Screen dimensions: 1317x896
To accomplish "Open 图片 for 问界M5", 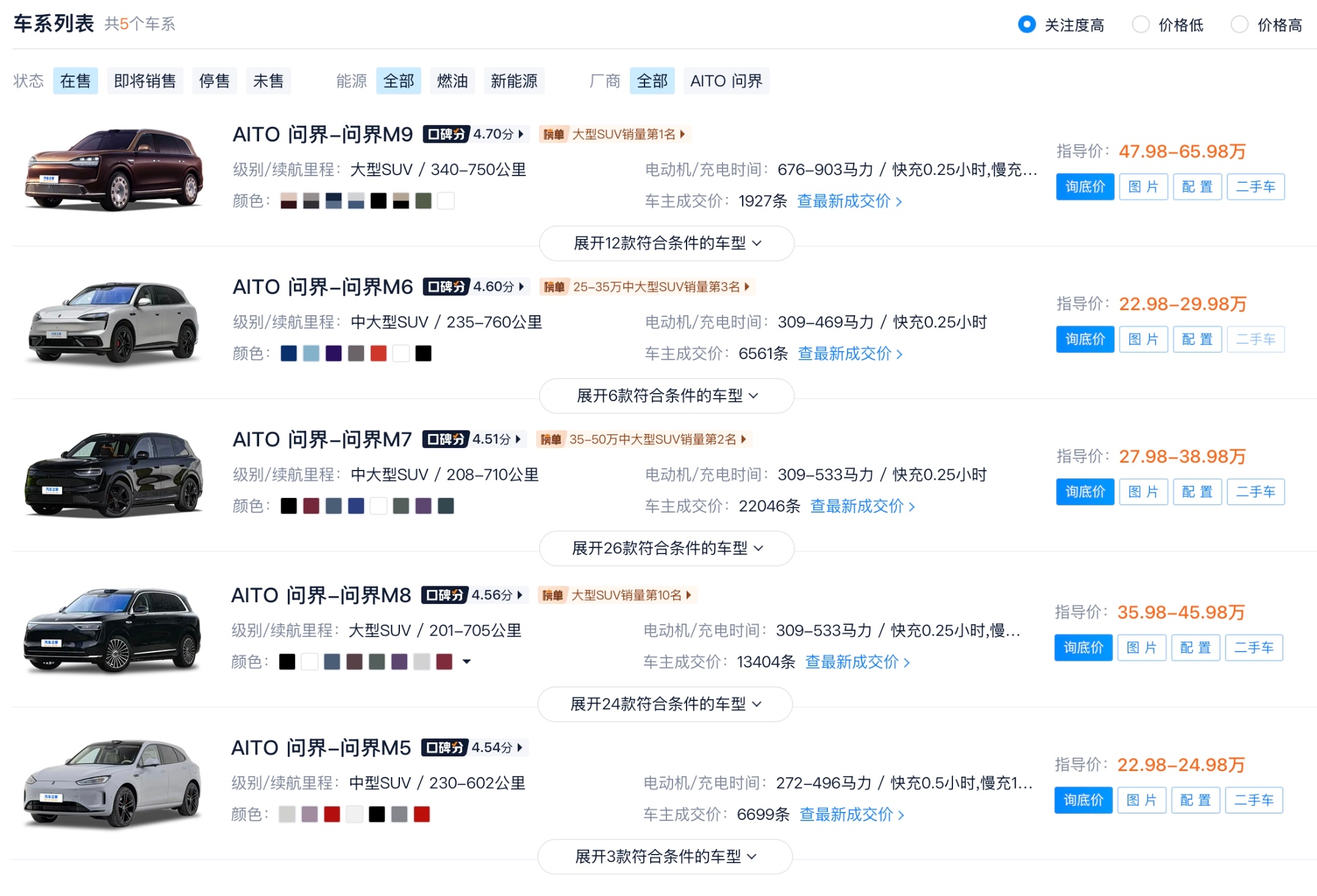I will click(x=1142, y=800).
